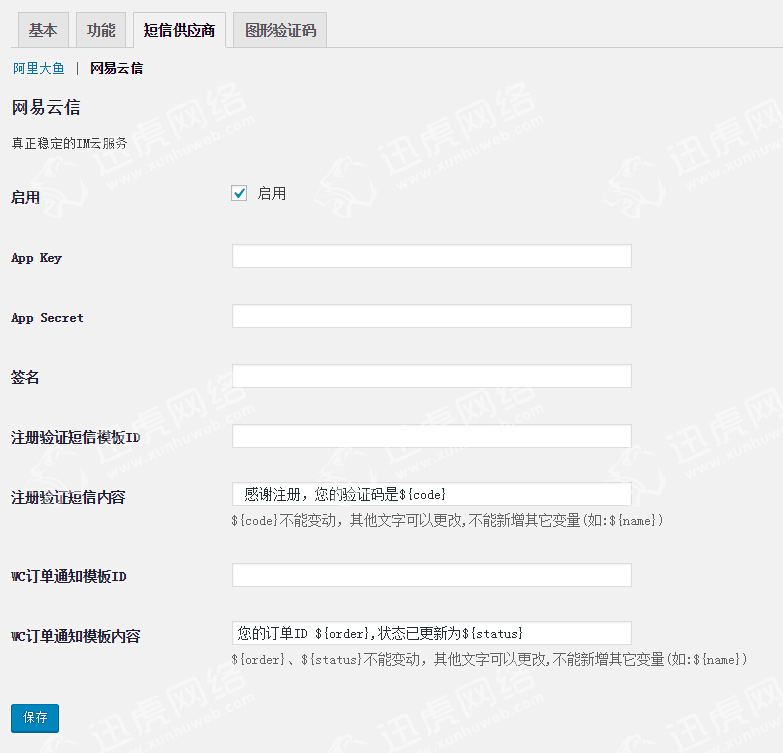Select the 网易云信 sub-section link

point(116,68)
